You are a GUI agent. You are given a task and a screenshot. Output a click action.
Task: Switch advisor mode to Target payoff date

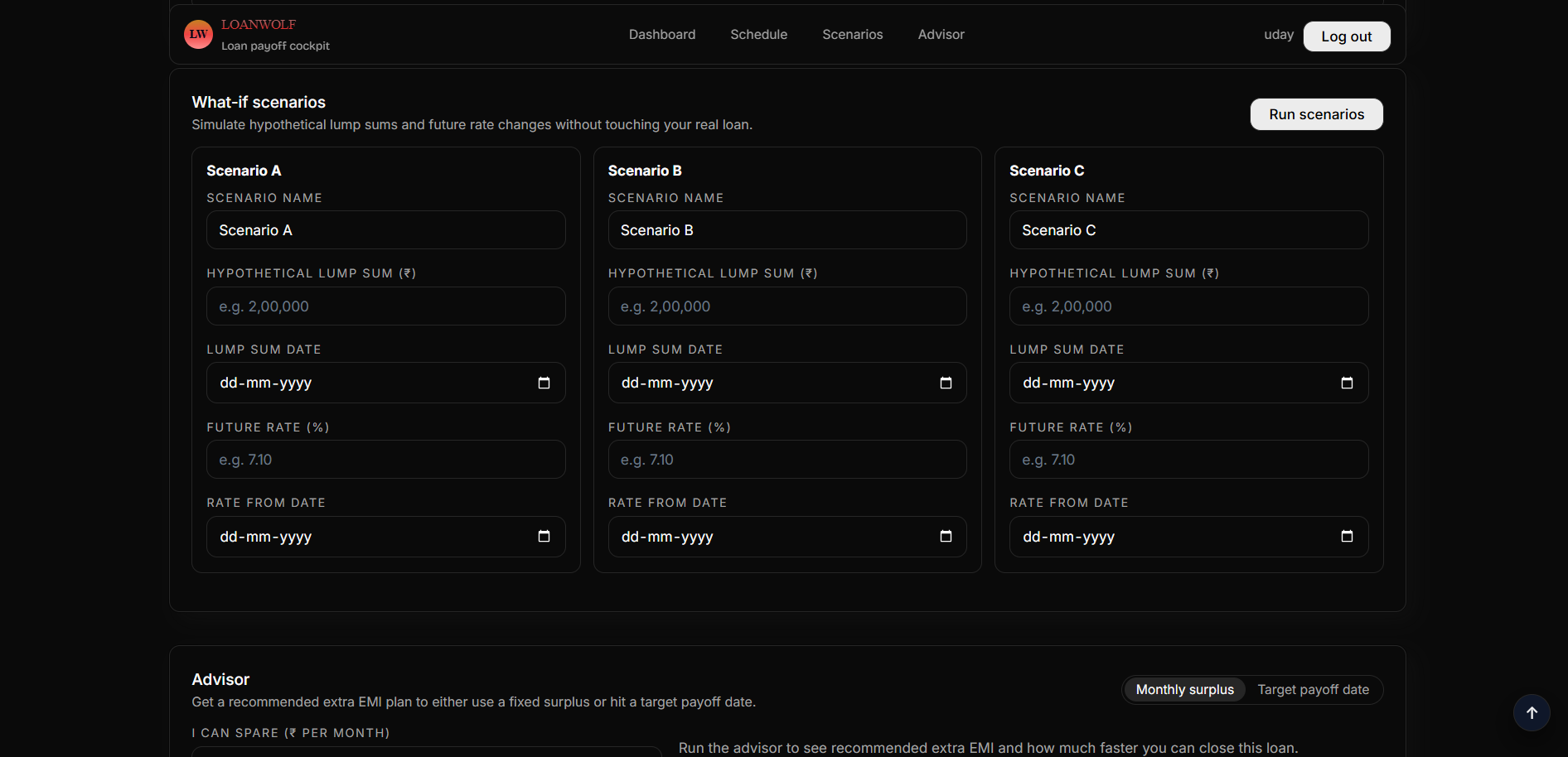pyautogui.click(x=1313, y=689)
